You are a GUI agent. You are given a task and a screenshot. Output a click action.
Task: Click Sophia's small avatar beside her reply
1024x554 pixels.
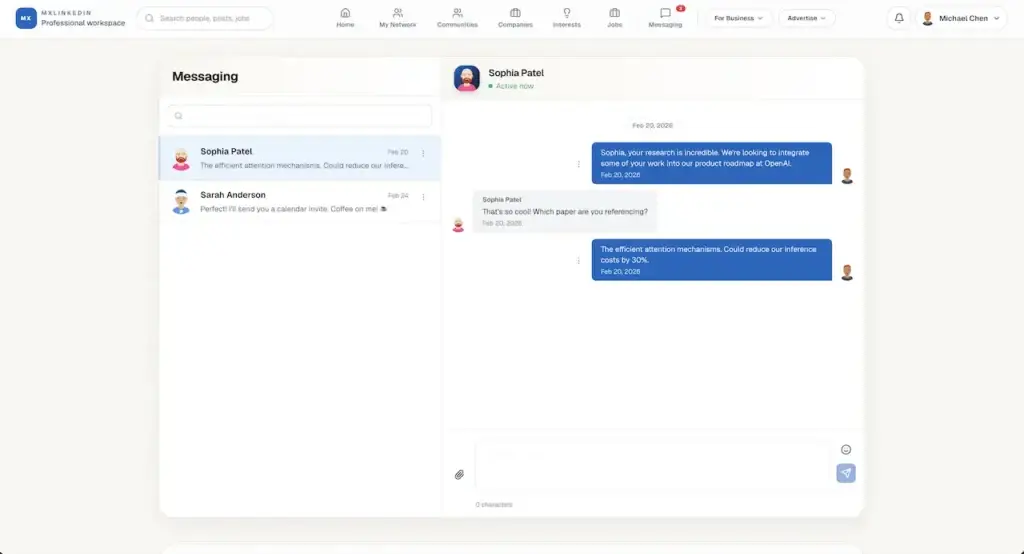(458, 225)
